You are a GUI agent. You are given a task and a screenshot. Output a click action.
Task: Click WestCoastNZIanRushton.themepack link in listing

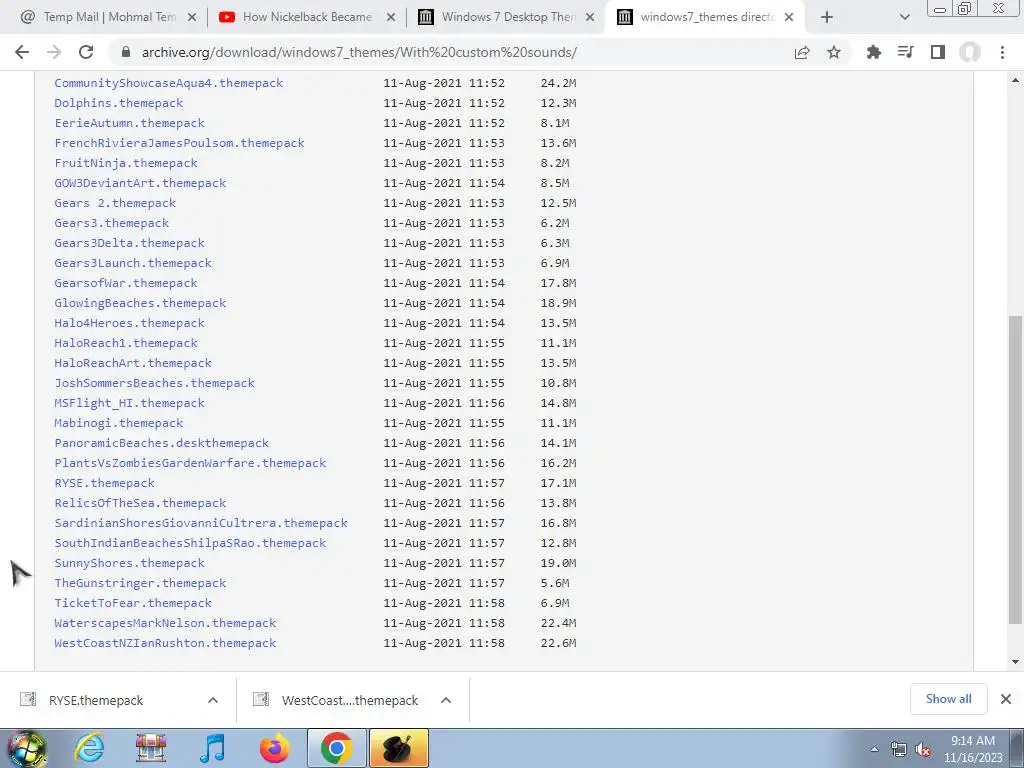point(165,643)
